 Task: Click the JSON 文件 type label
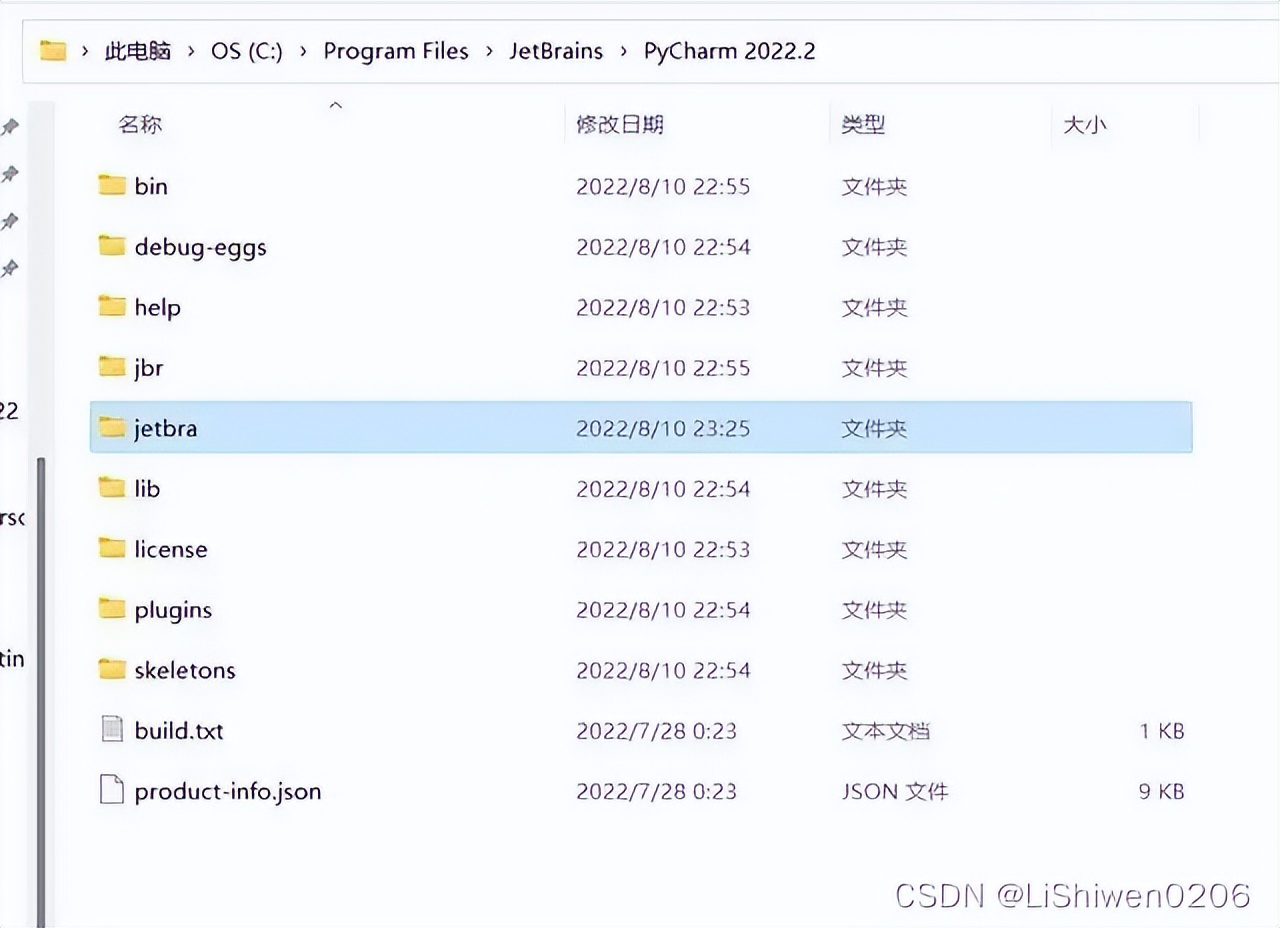click(894, 791)
